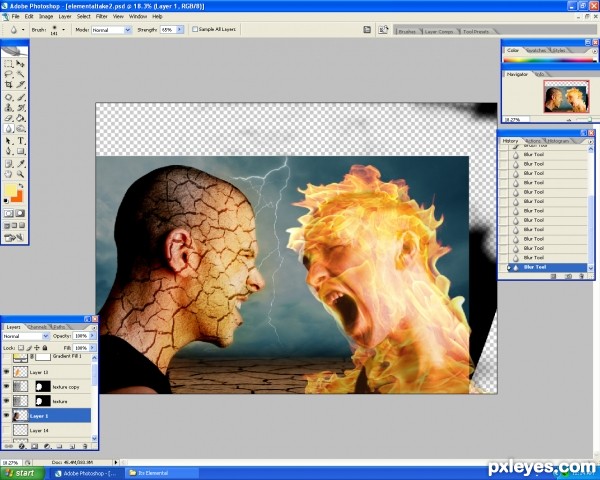Select the Lasso tool
Image resolution: width=600 pixels, height=480 pixels.
(x=9, y=74)
